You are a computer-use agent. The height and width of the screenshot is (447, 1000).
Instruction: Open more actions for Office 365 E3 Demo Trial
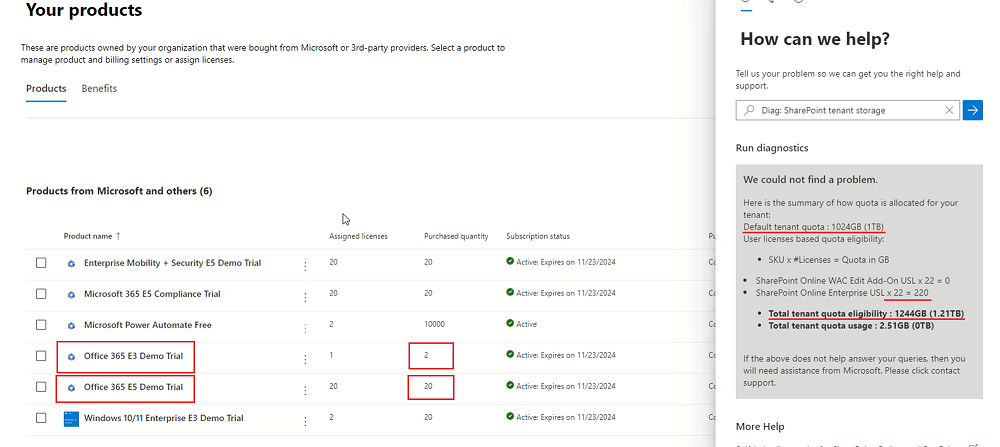click(x=305, y=360)
